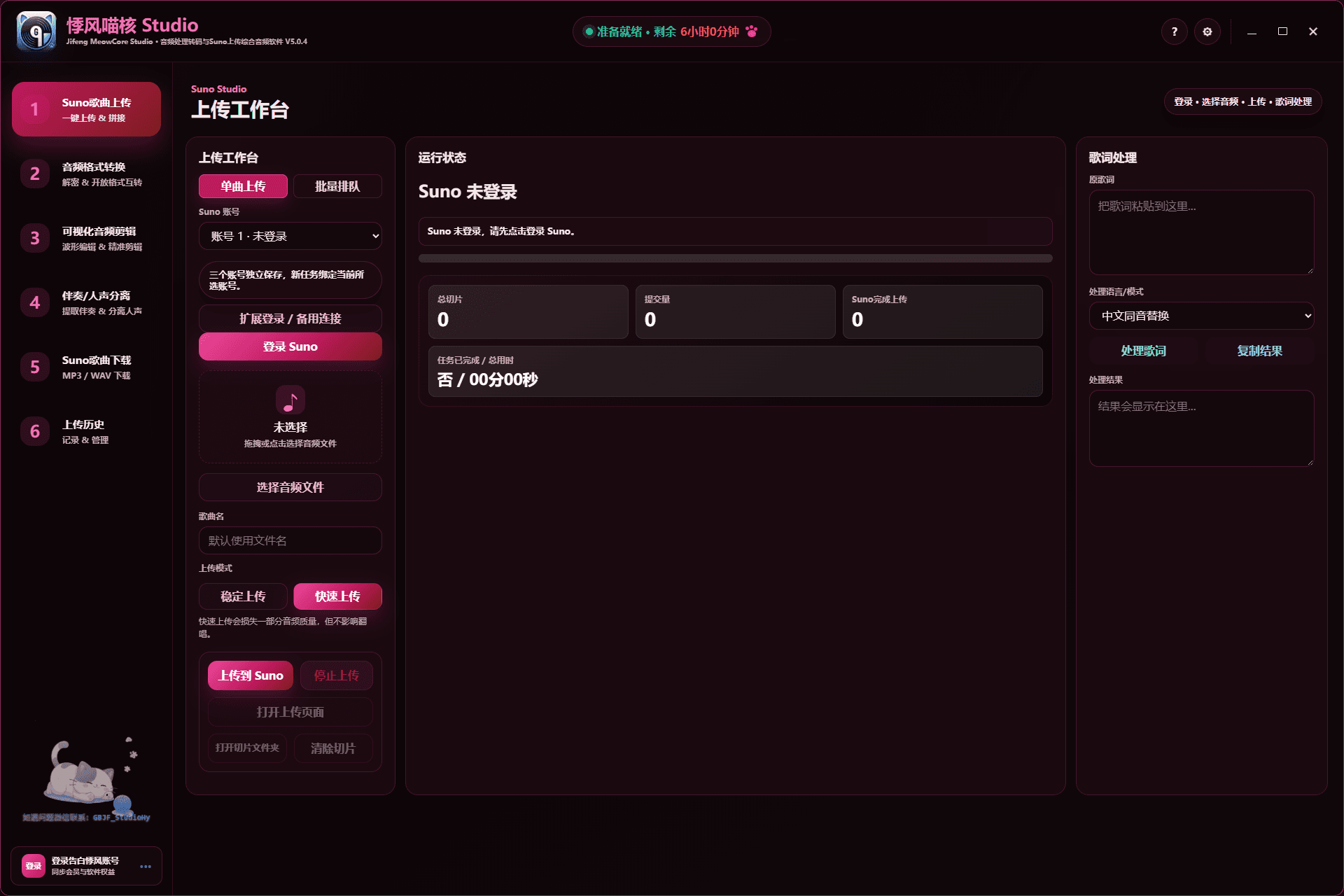Screen dimensions: 1344x896
Task: Click the upload progress bar
Action: click(x=735, y=258)
